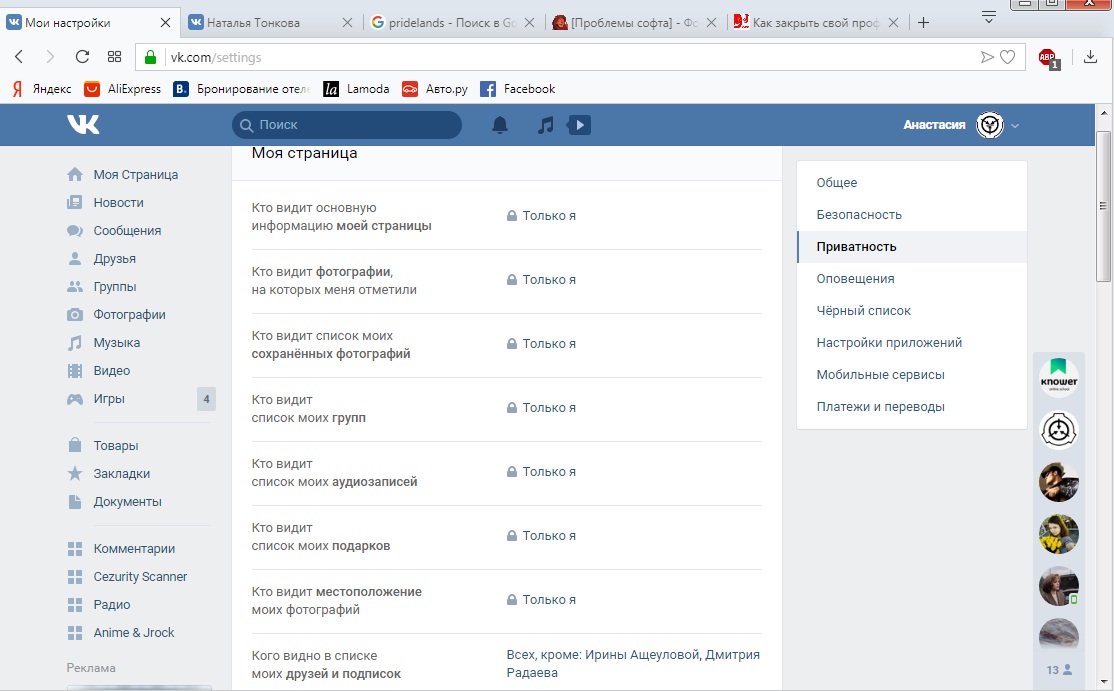Edit the hidden friends list exceptions
This screenshot has height=691, width=1114.
(x=633, y=664)
